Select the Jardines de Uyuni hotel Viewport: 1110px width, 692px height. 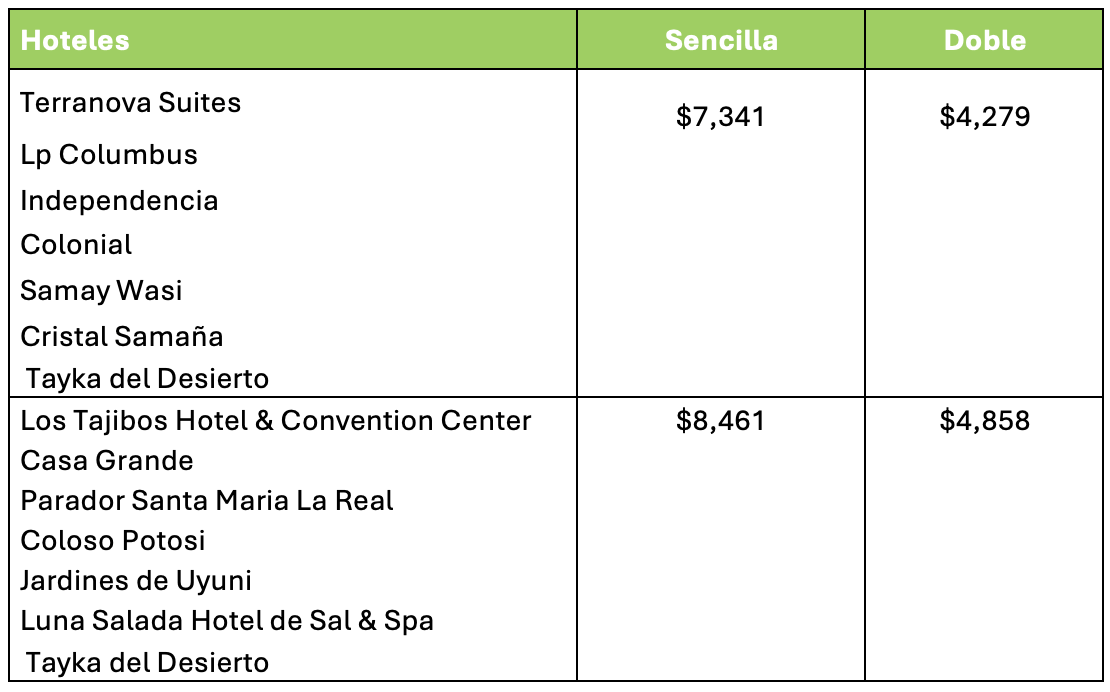pos(136,581)
